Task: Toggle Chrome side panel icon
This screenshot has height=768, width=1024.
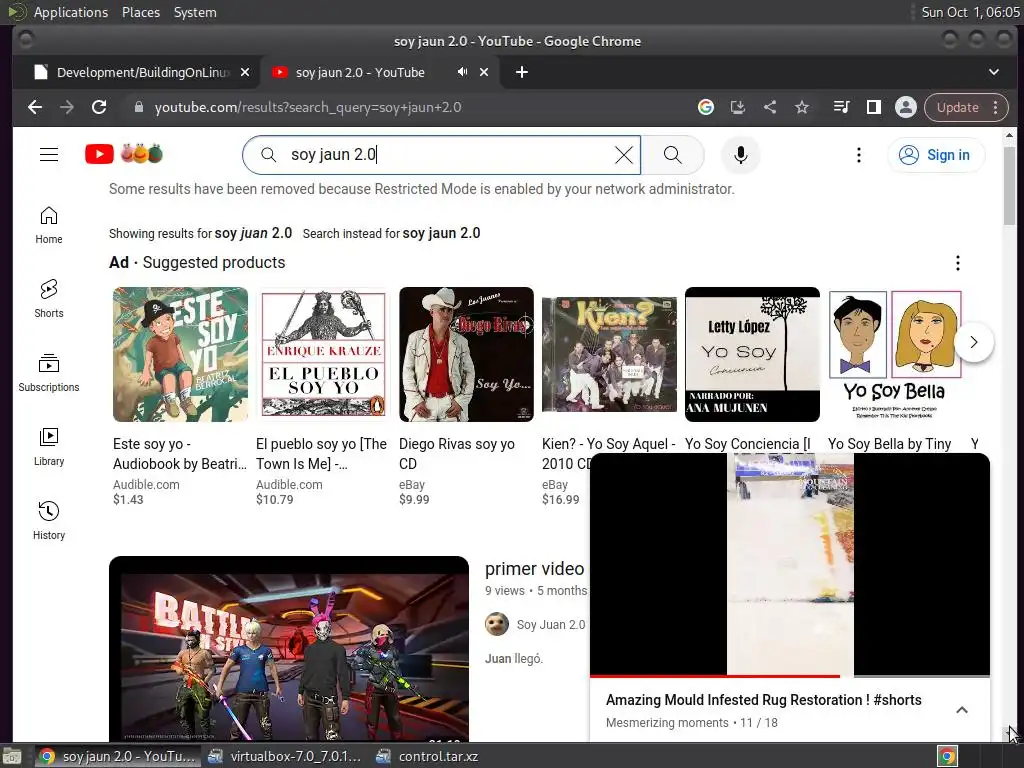Action: click(874, 107)
